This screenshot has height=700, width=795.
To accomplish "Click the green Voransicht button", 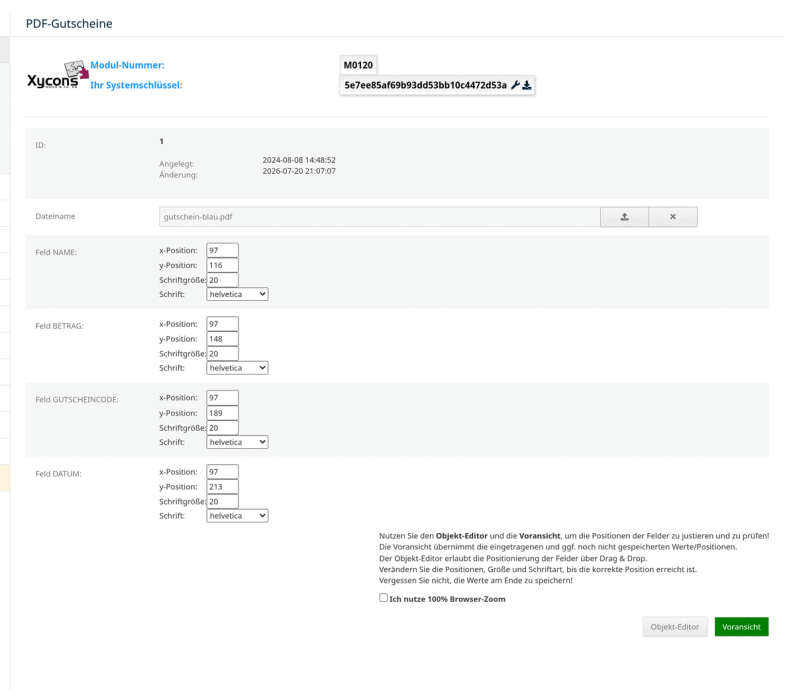I will pyautogui.click(x=741, y=627).
